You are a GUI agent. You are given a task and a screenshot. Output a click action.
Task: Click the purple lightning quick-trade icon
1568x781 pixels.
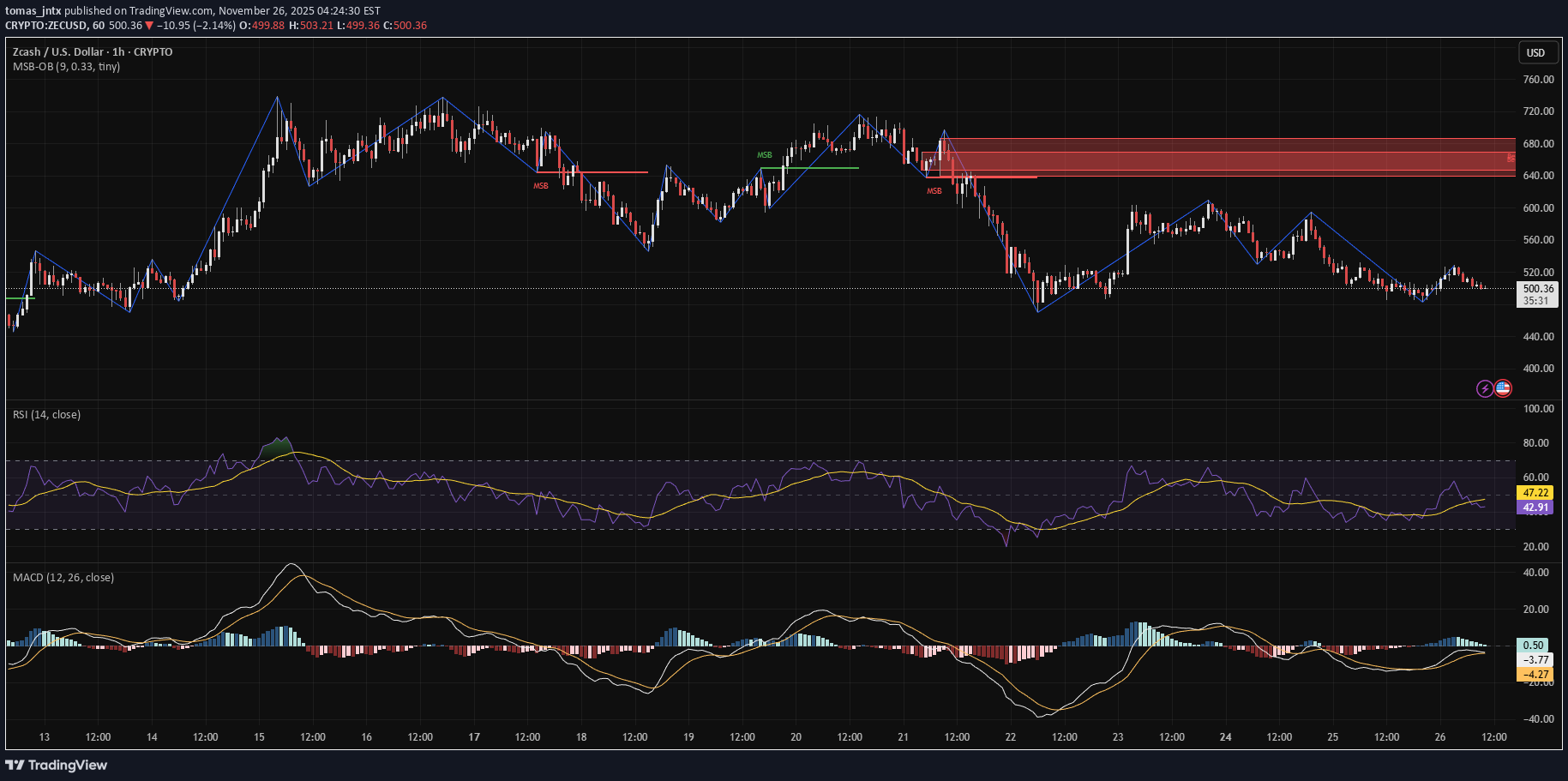tap(1484, 388)
